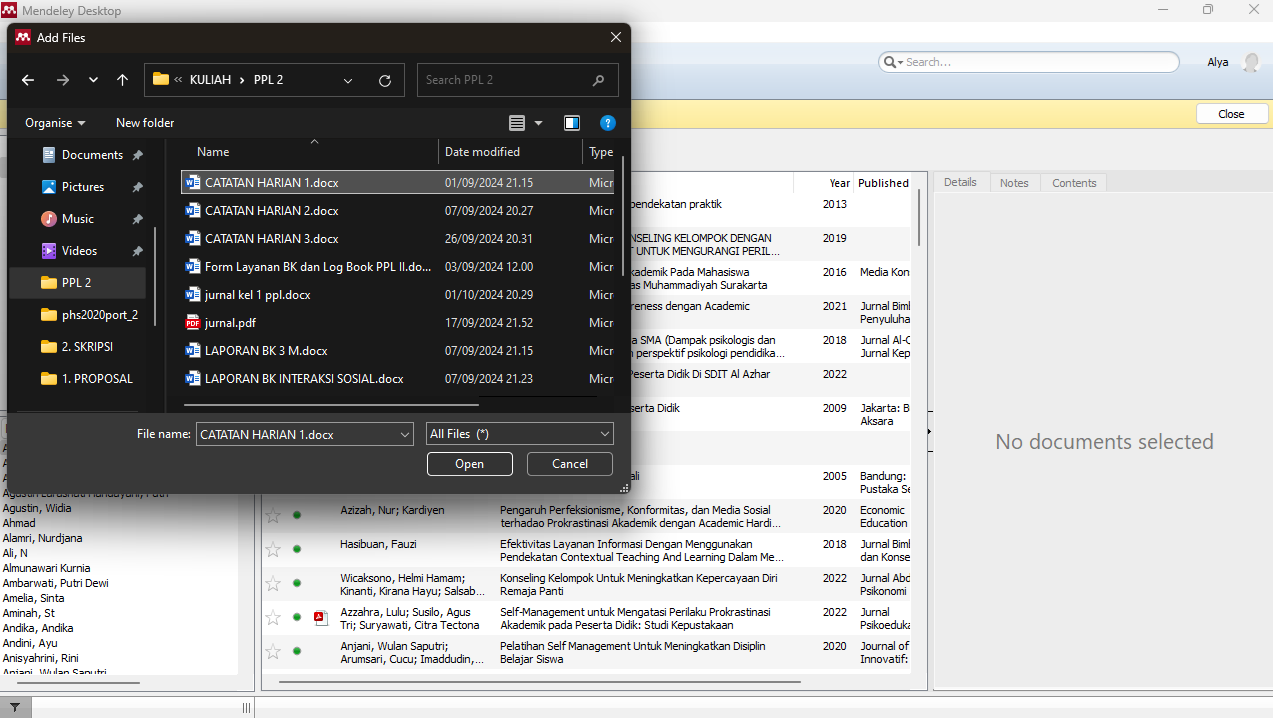This screenshot has height=718, width=1273.
Task: Click the Up directory arrow icon
Action: tap(122, 80)
